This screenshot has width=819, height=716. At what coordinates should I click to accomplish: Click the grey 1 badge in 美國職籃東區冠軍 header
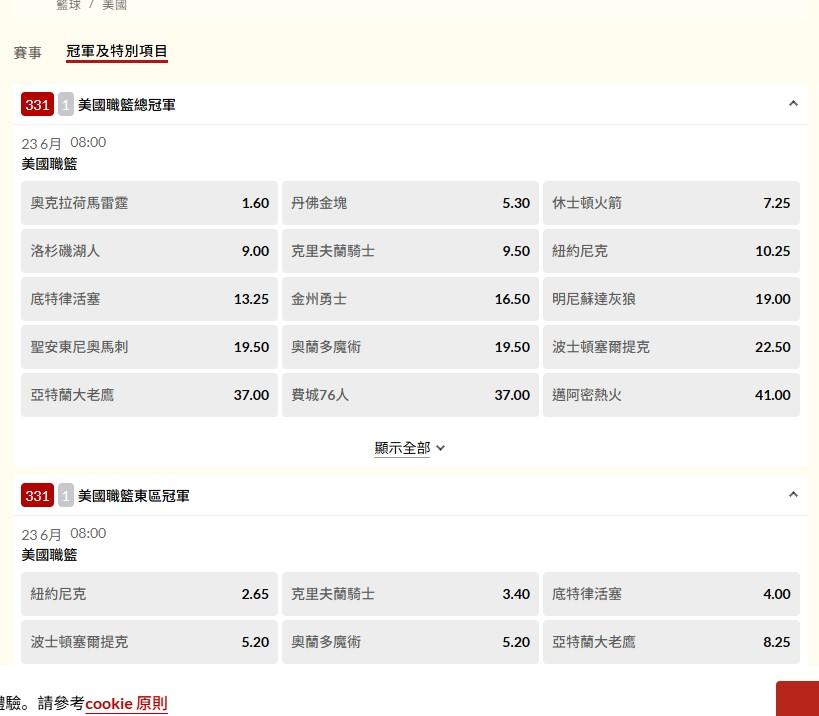coord(65,496)
